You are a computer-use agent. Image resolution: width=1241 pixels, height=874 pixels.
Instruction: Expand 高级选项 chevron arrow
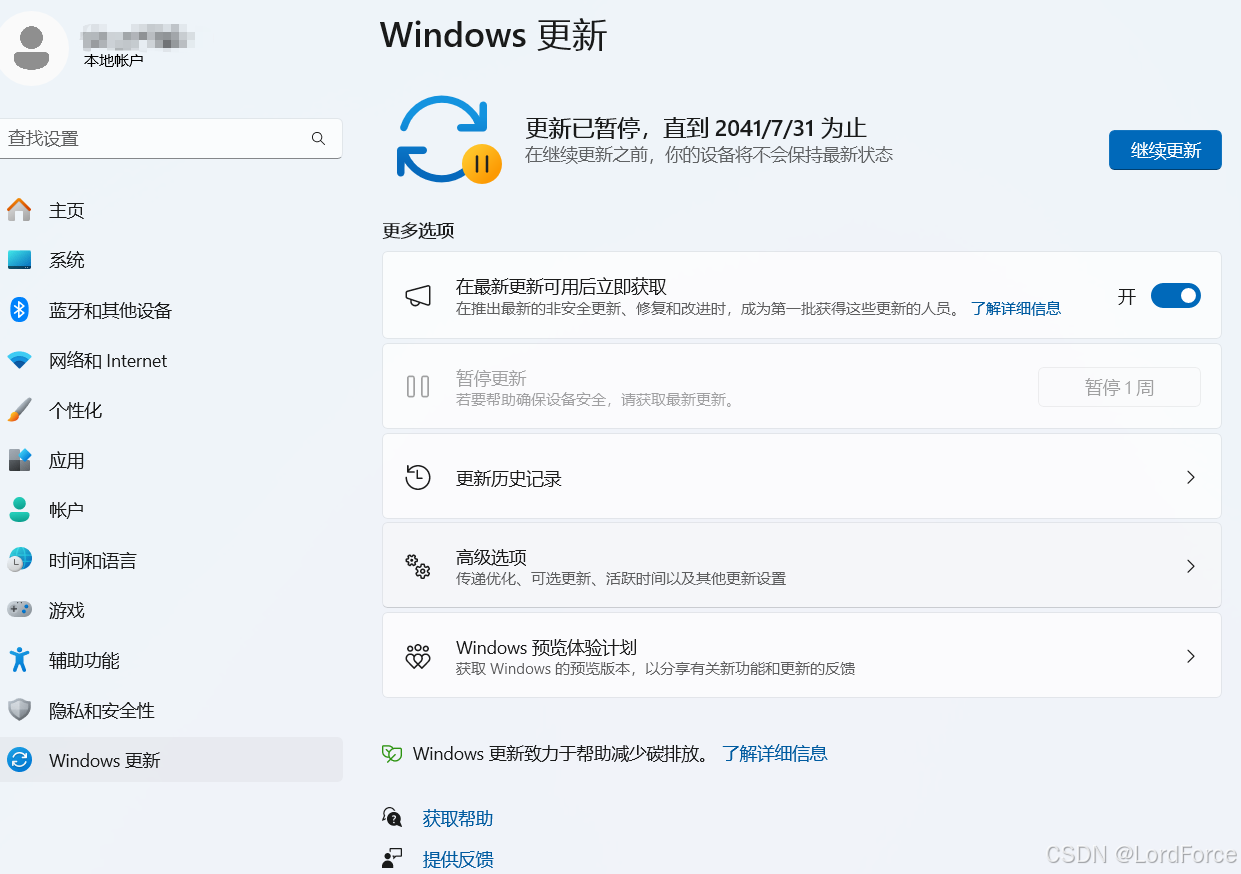(x=1190, y=566)
